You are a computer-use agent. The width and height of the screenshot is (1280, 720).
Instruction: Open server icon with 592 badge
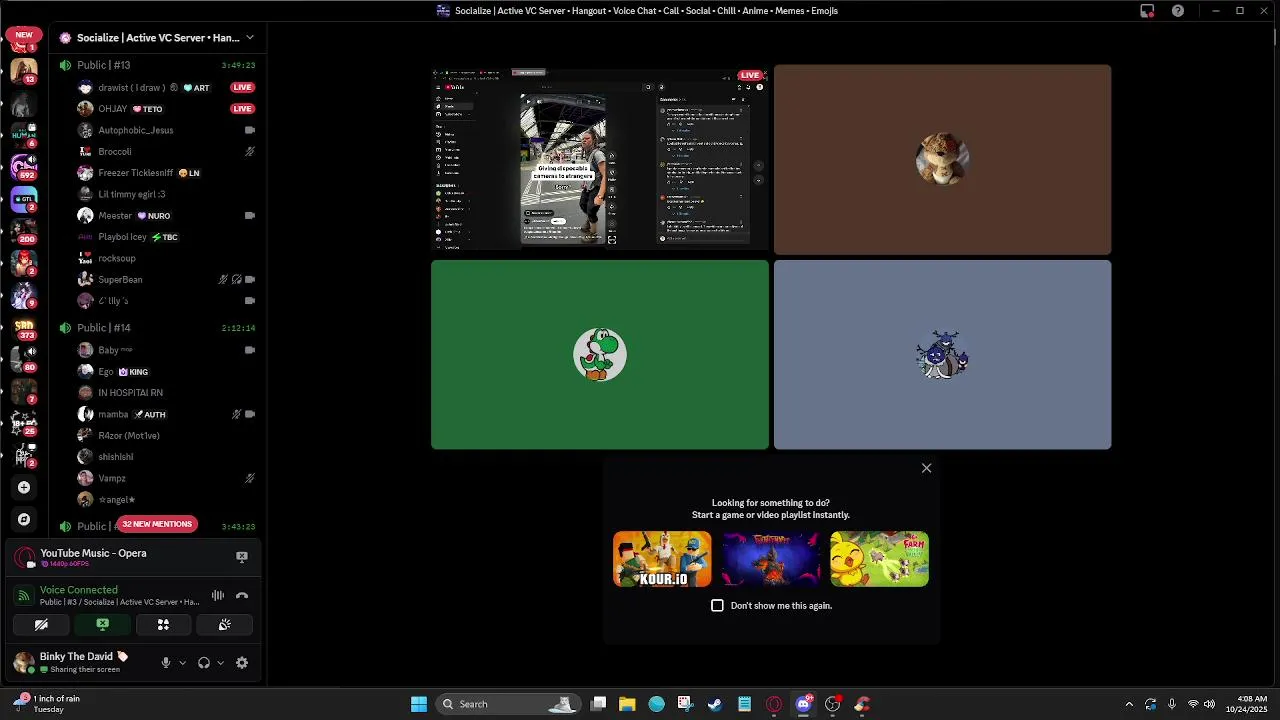coord(24,166)
